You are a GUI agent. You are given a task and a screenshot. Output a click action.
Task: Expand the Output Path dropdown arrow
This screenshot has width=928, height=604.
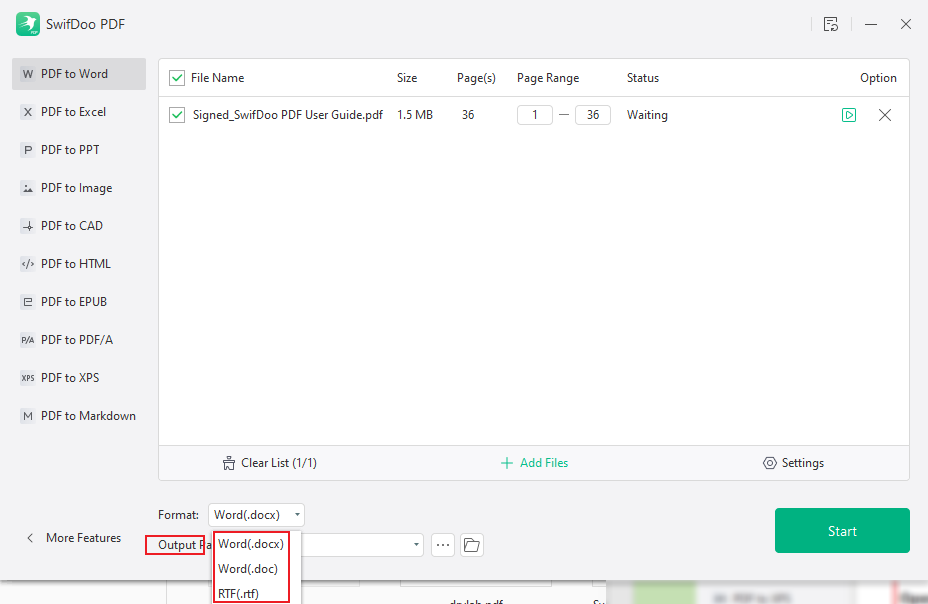tap(416, 545)
